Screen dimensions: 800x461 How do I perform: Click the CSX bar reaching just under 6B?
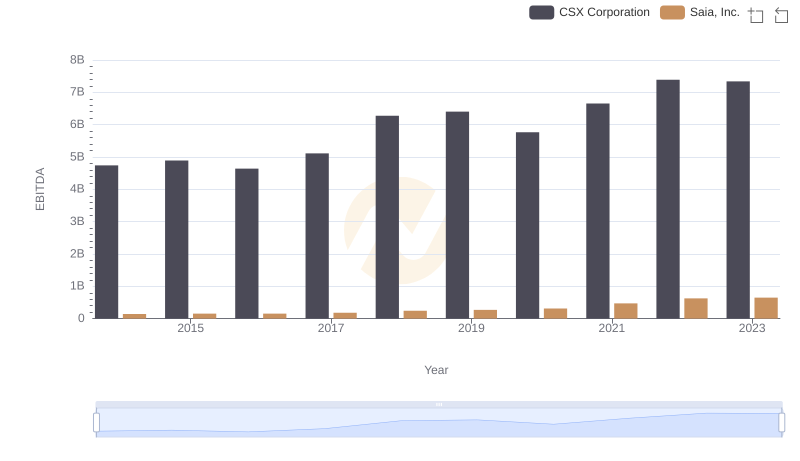tap(528, 225)
